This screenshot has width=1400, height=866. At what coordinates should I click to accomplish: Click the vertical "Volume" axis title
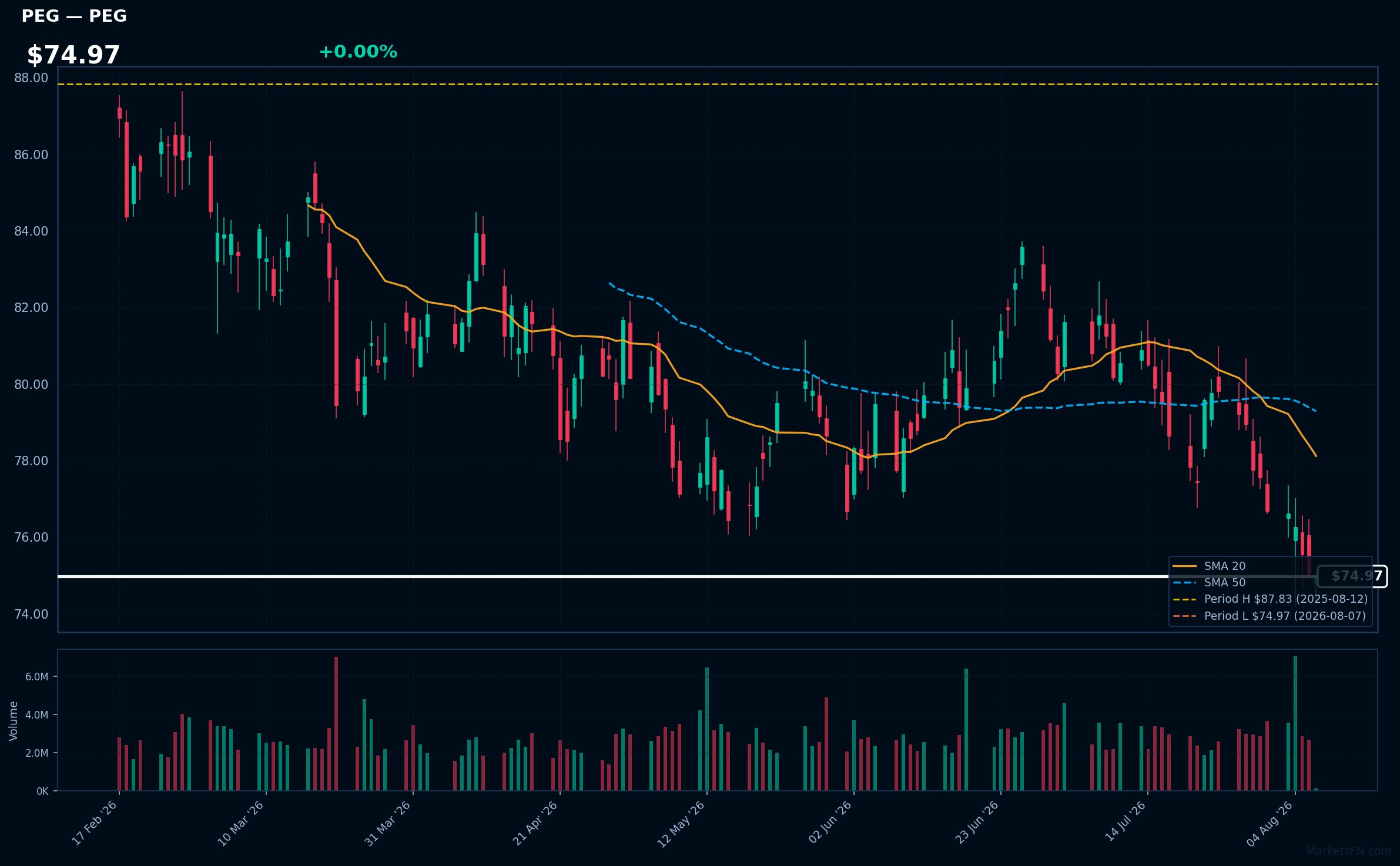[x=14, y=721]
